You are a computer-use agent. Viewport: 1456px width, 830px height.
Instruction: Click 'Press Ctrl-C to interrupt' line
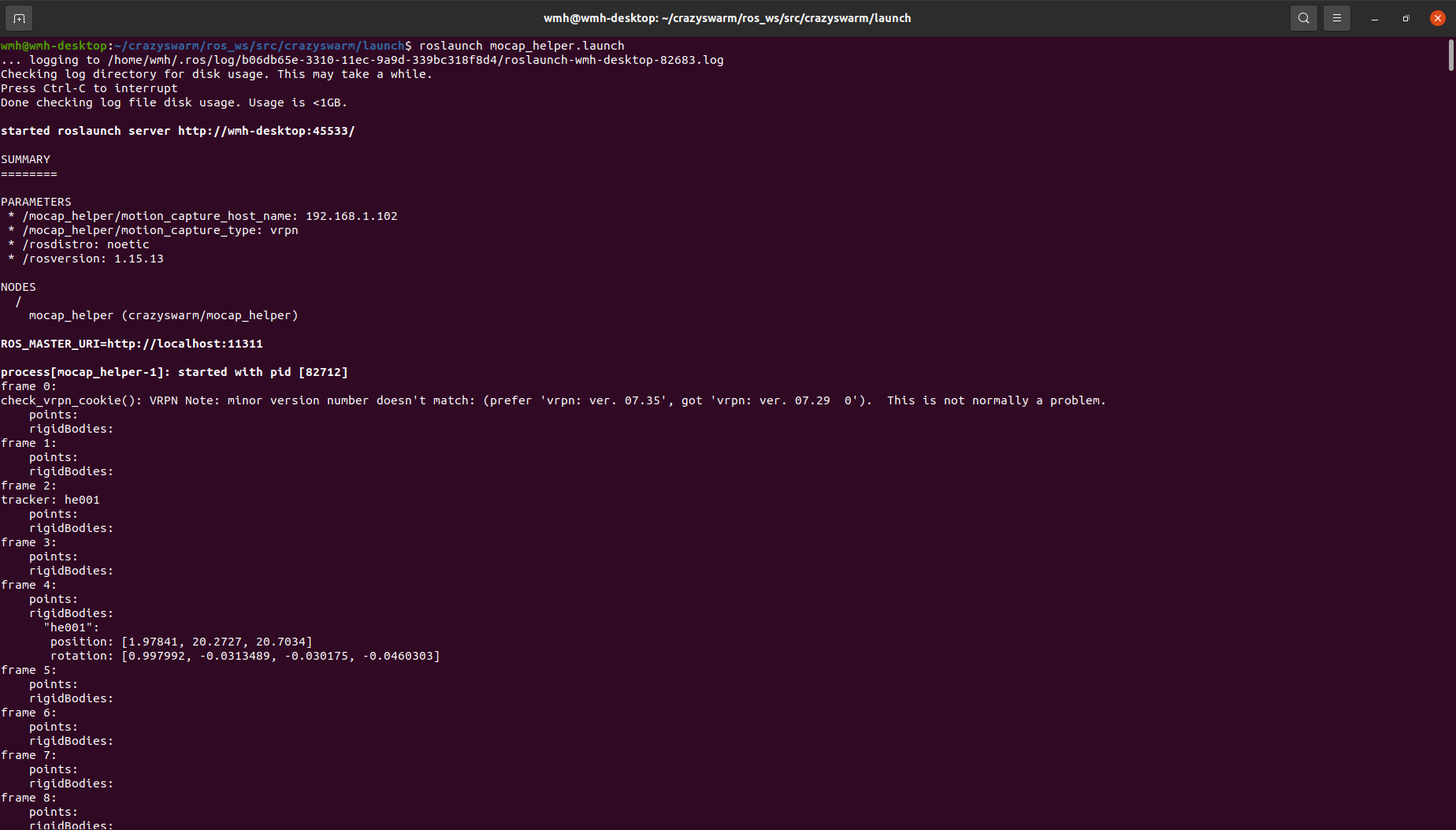[x=89, y=88]
